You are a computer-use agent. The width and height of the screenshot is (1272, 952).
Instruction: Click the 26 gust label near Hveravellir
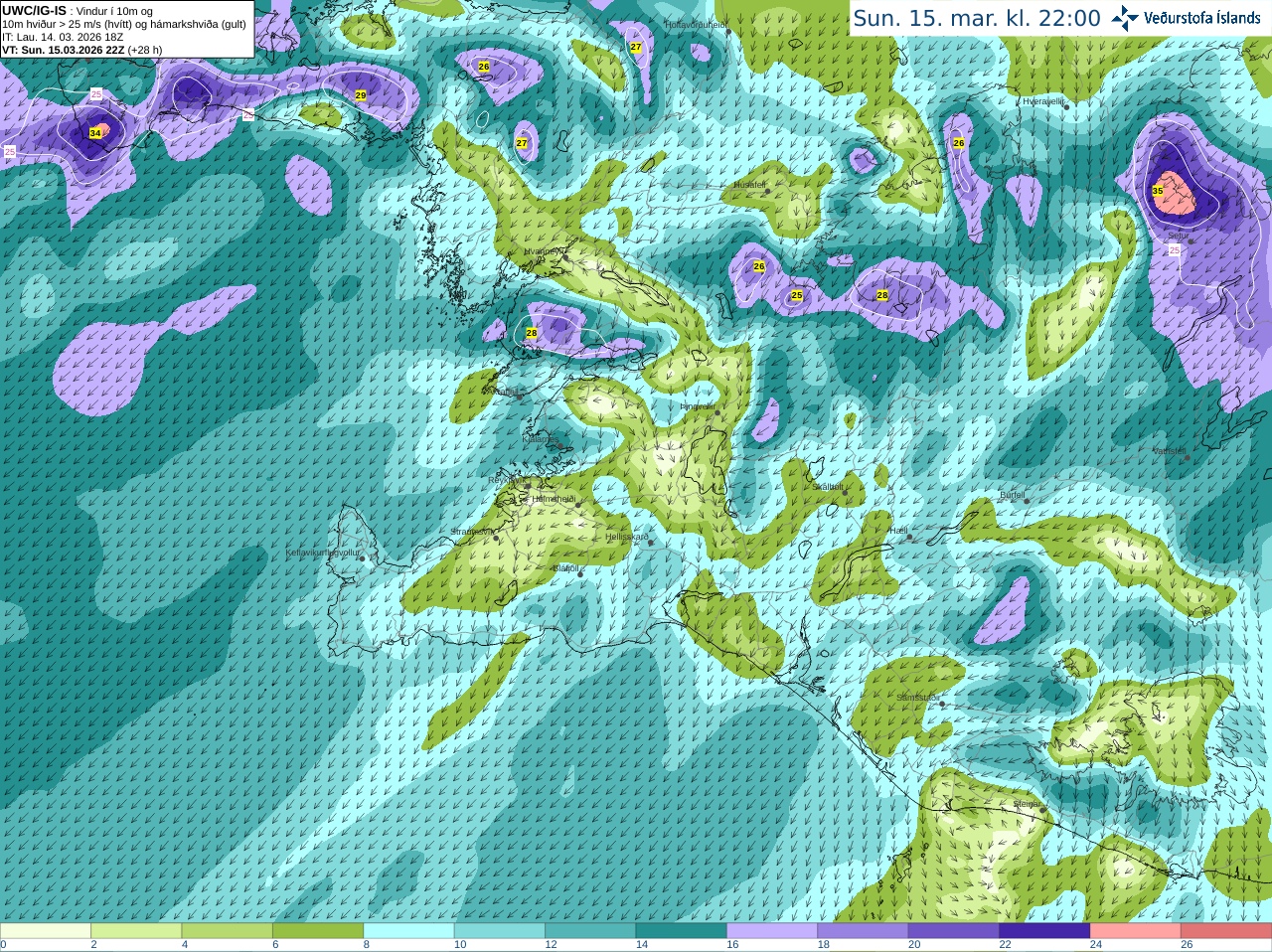[959, 143]
